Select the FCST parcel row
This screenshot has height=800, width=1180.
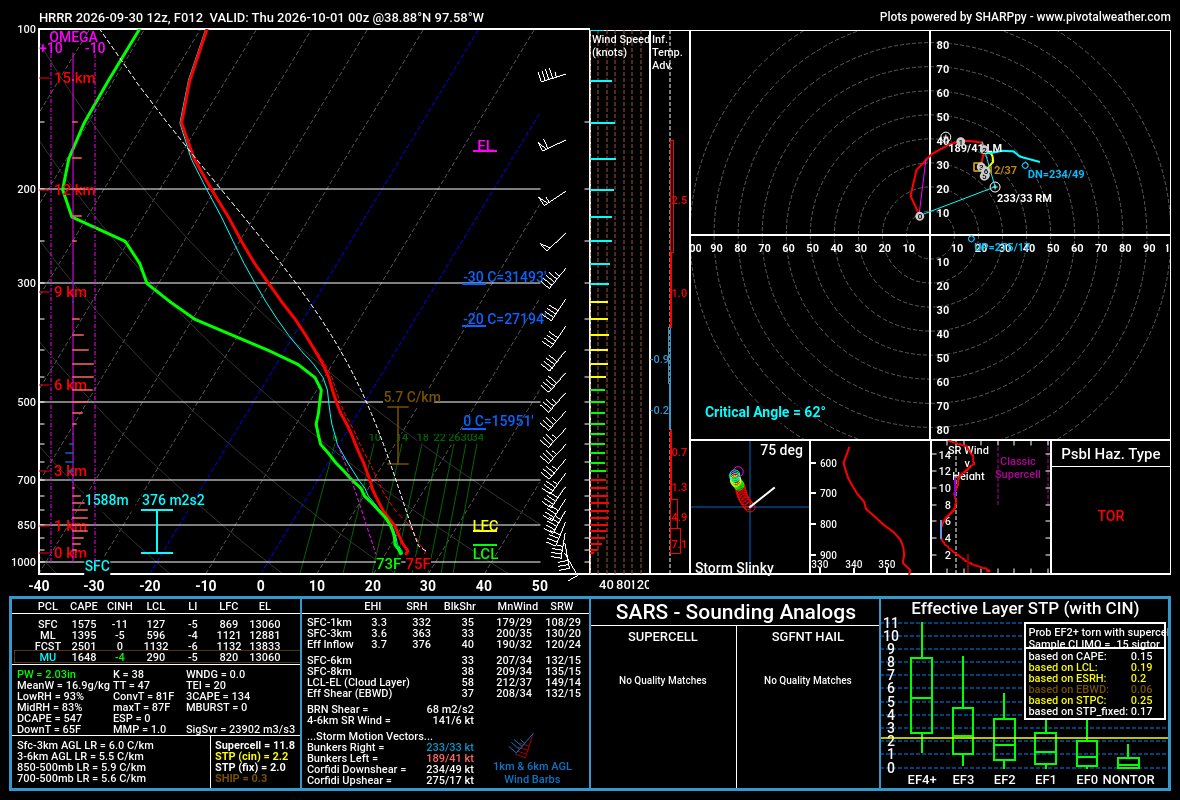[x=158, y=646]
